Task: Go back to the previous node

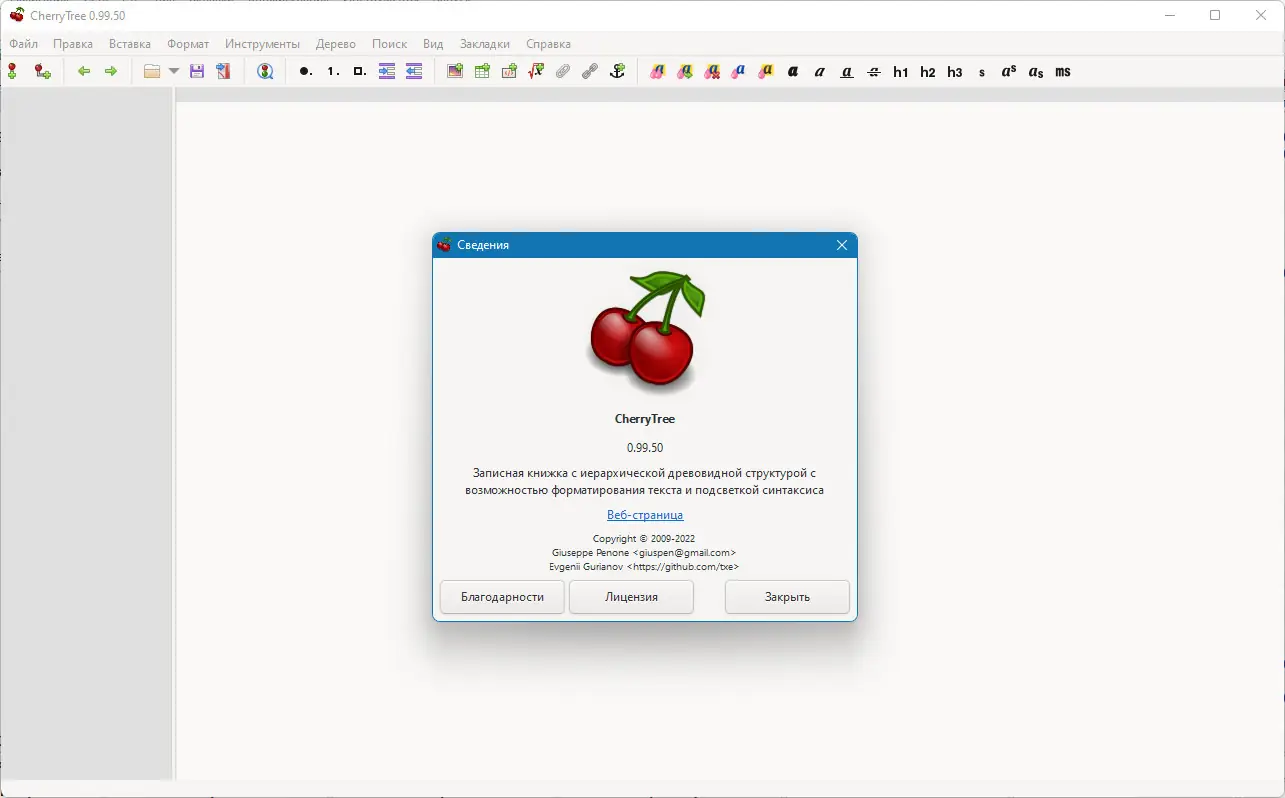Action: 84,71
